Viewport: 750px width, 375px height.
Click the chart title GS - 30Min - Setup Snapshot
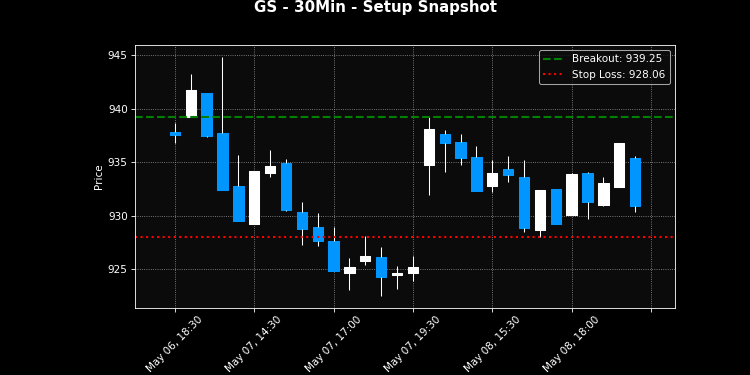pos(375,7)
